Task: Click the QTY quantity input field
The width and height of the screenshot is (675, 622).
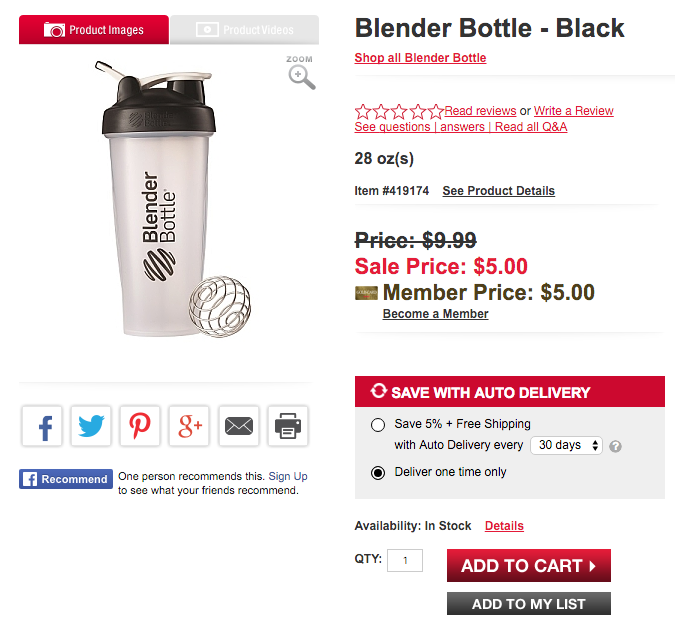Action: pos(405,560)
